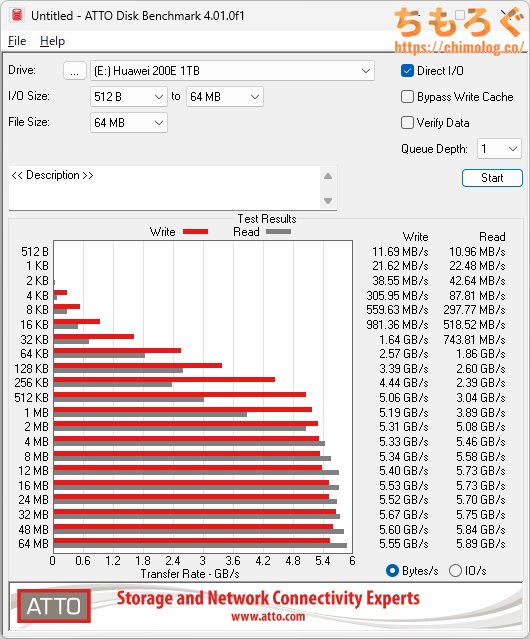Image resolution: width=530 pixels, height=639 pixels.
Task: Click the 512 KB row label
Action: point(31,398)
